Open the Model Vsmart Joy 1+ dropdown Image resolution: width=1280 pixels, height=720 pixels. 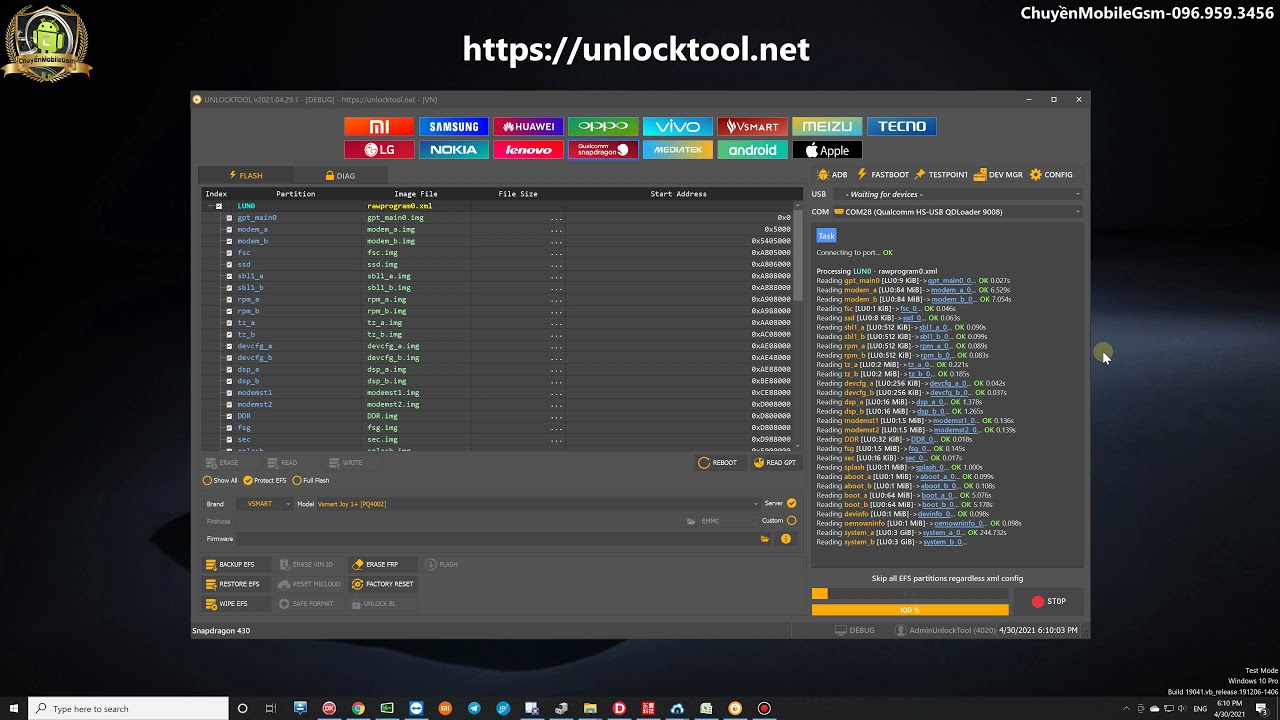[x=538, y=504]
